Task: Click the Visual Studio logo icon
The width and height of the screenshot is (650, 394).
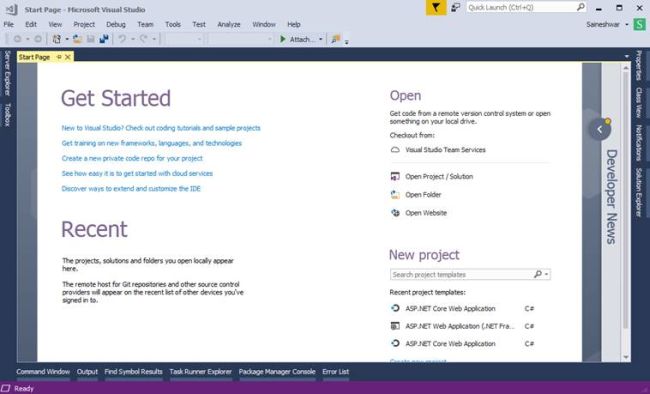Action: (x=12, y=9)
